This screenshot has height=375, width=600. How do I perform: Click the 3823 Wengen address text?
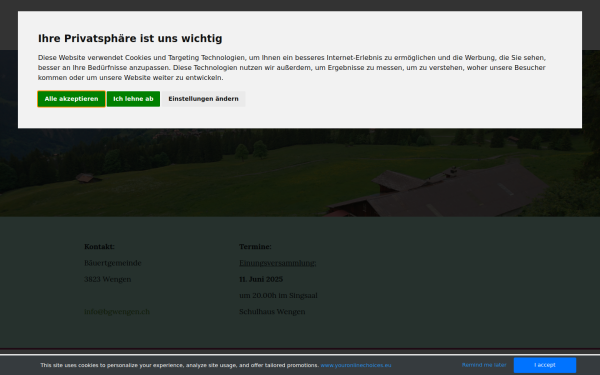pyautogui.click(x=108, y=279)
